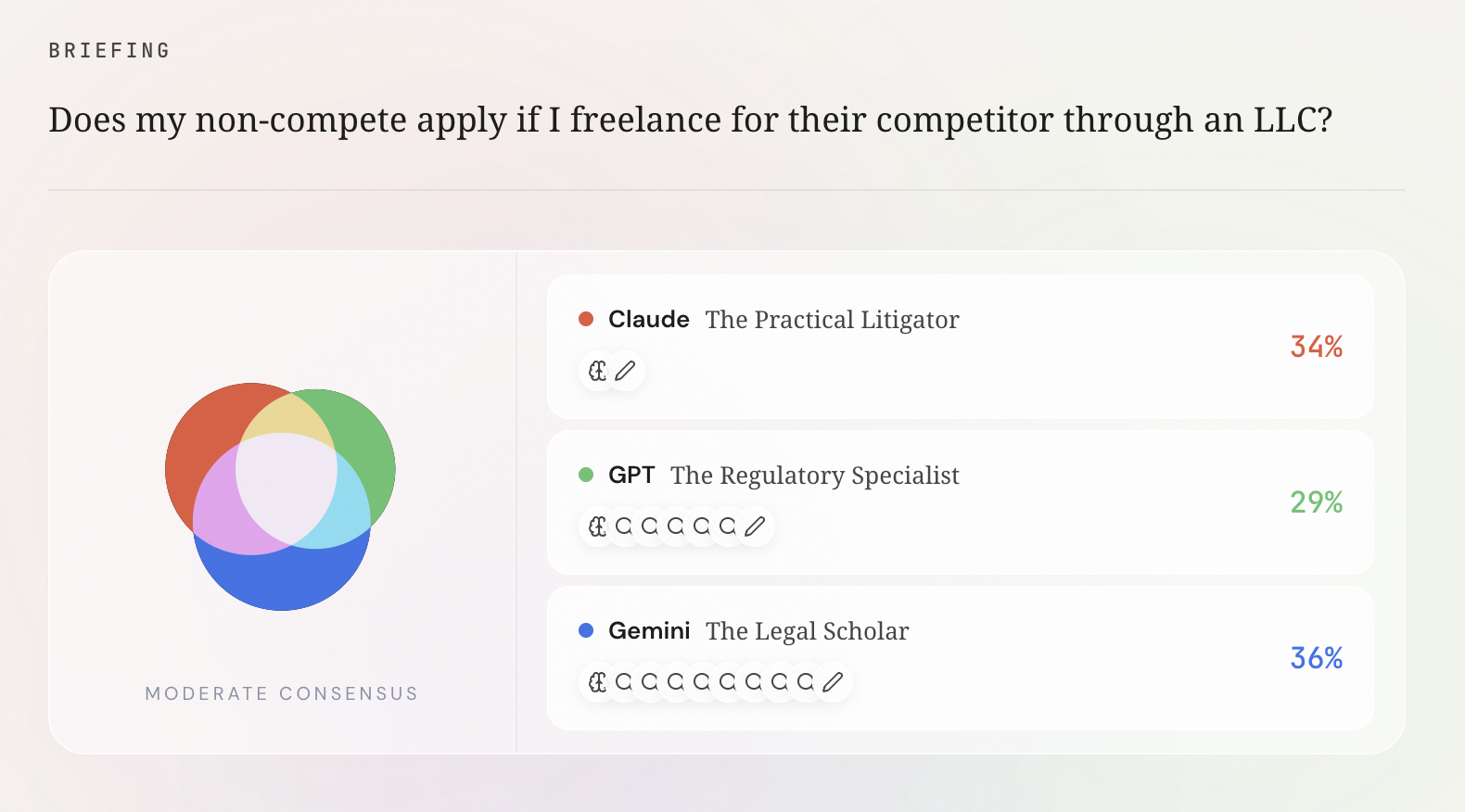1465x812 pixels.
Task: Open Claude's 34% contribution score
Action: tap(1317, 347)
